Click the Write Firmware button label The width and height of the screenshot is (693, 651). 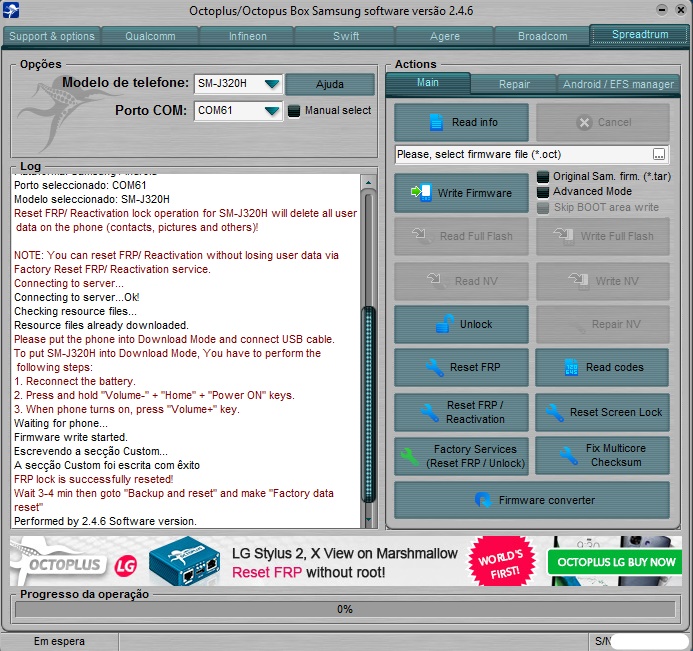(475, 193)
